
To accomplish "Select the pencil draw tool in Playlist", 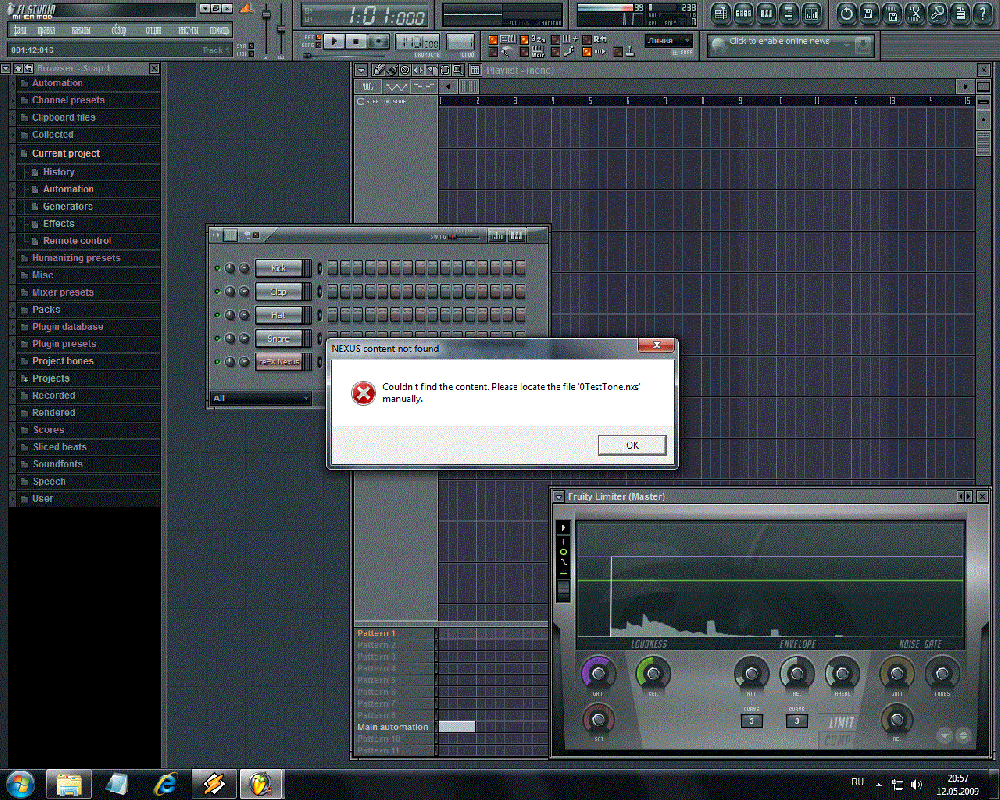I will (379, 70).
